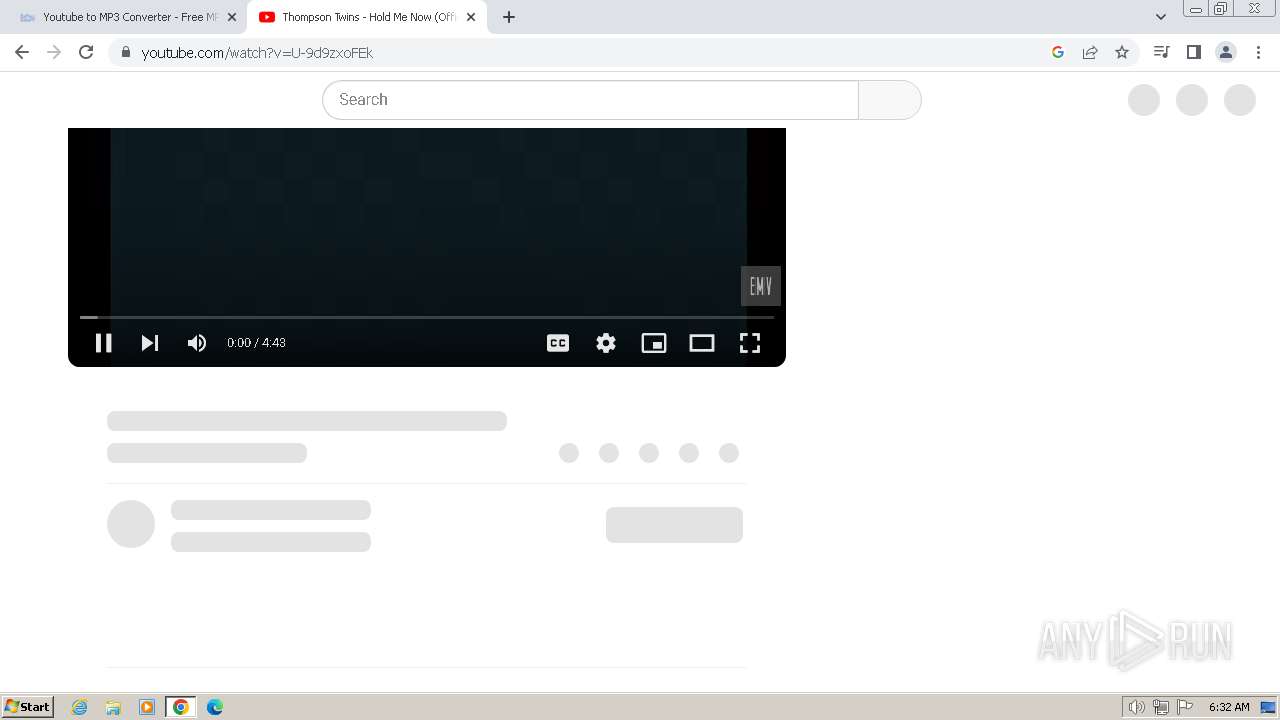Skip to the next video
The width and height of the screenshot is (1280, 720).
[150, 343]
